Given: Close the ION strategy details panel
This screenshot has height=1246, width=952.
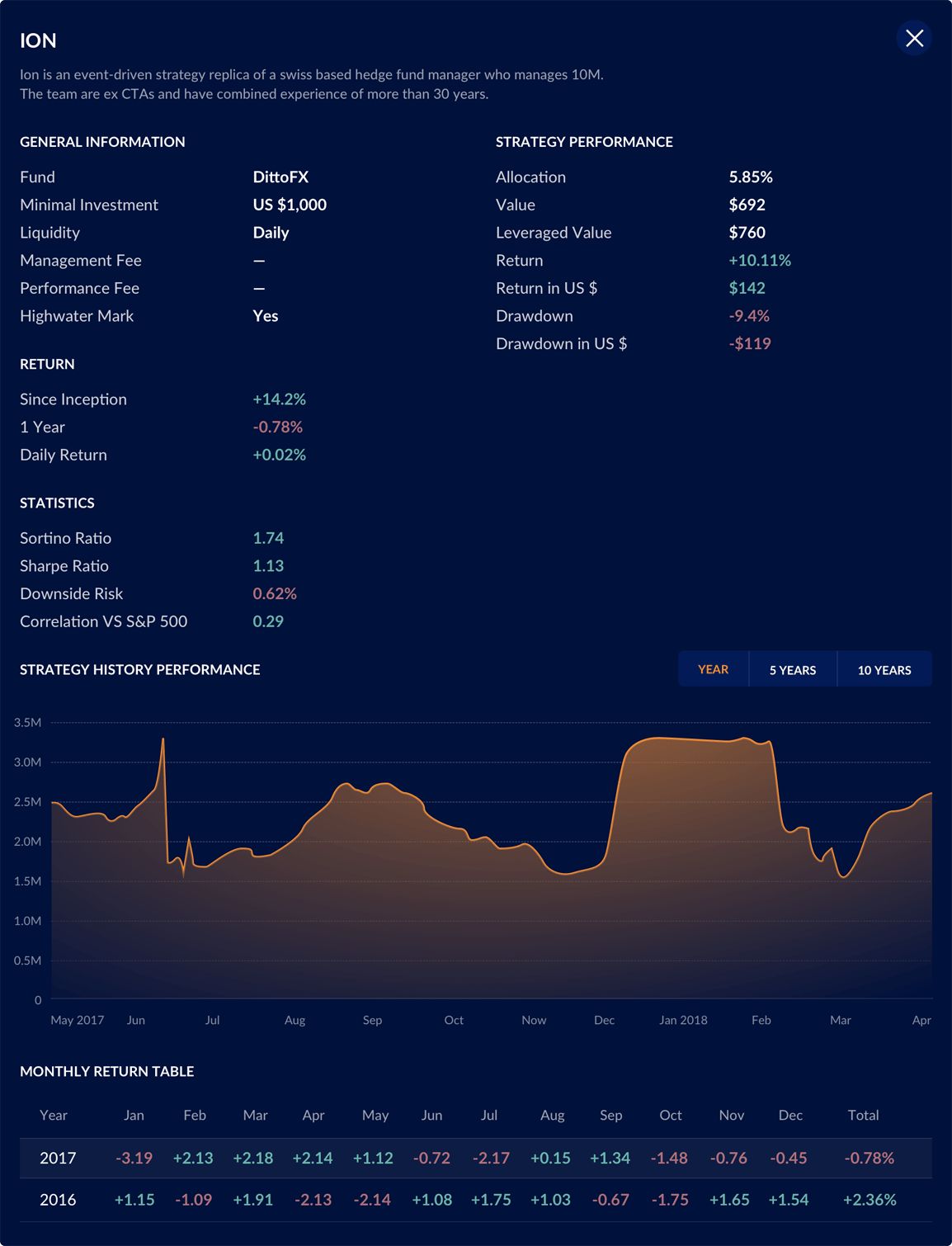Looking at the screenshot, I should 914,39.
